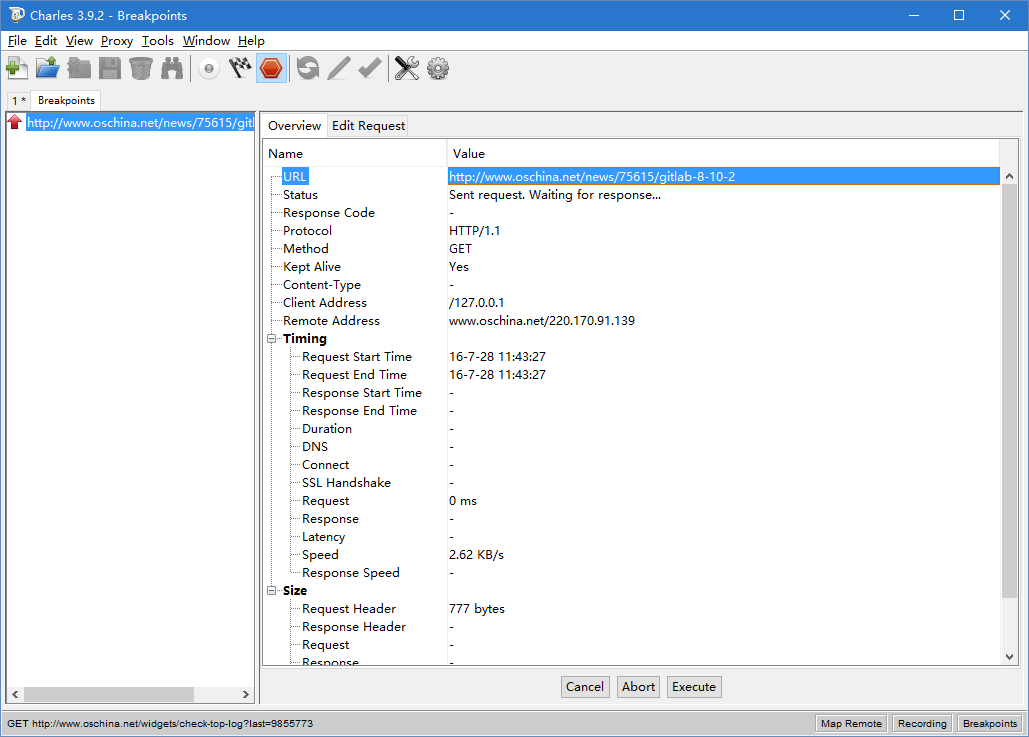The image size is (1029, 737).
Task: Open the Window menu
Action: point(206,41)
